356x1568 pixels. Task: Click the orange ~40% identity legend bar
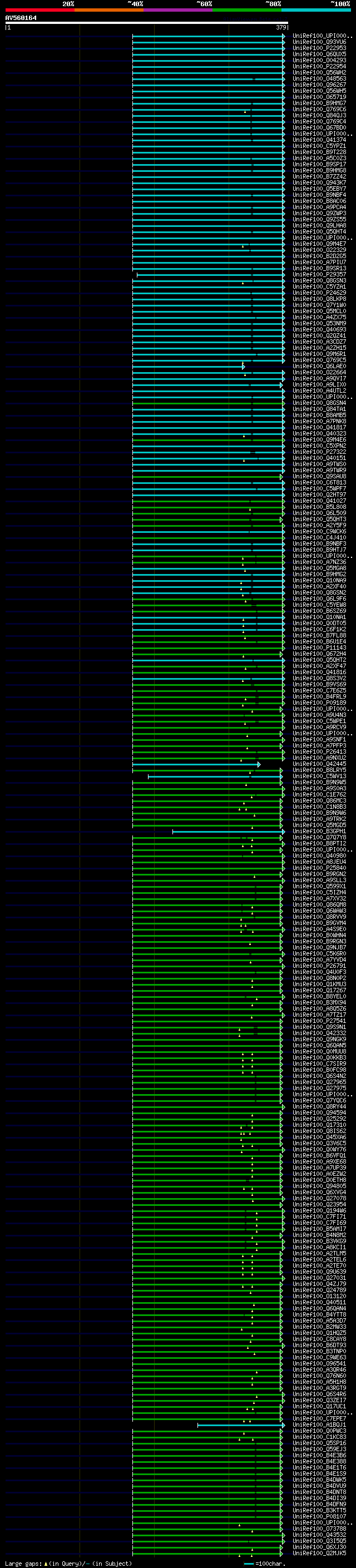tap(109, 10)
